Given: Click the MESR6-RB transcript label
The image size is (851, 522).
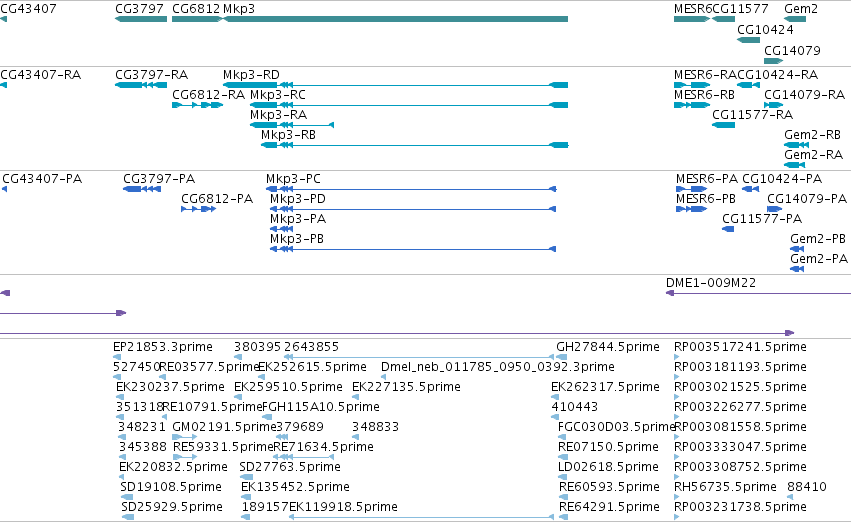Looking at the screenshot, I should [x=704, y=94].
